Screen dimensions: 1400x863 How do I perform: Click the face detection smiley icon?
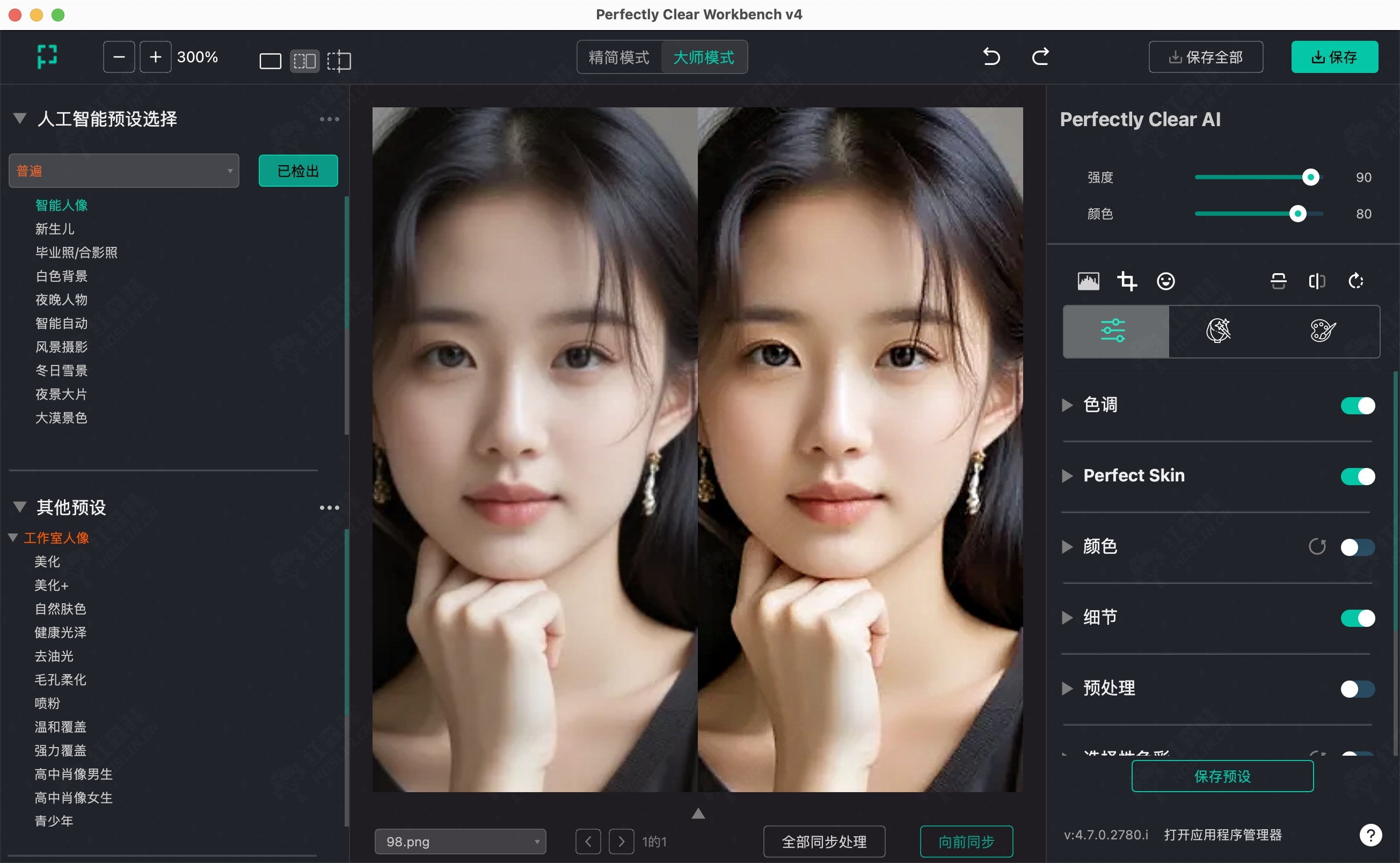pos(1165,281)
